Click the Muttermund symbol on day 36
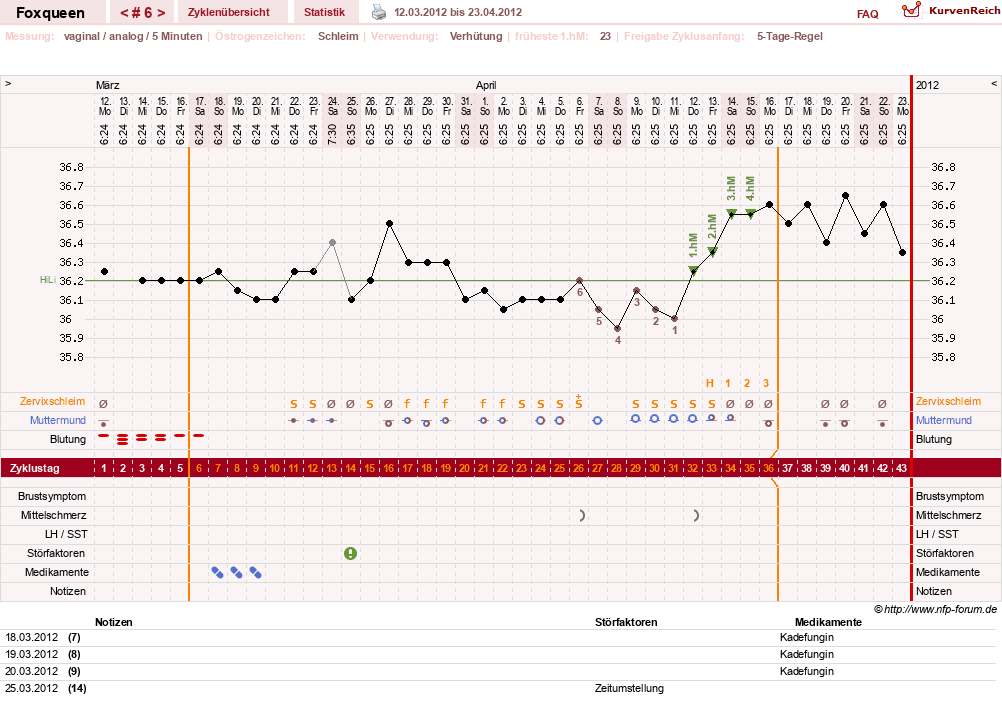The image size is (1002, 721). pyautogui.click(x=769, y=423)
